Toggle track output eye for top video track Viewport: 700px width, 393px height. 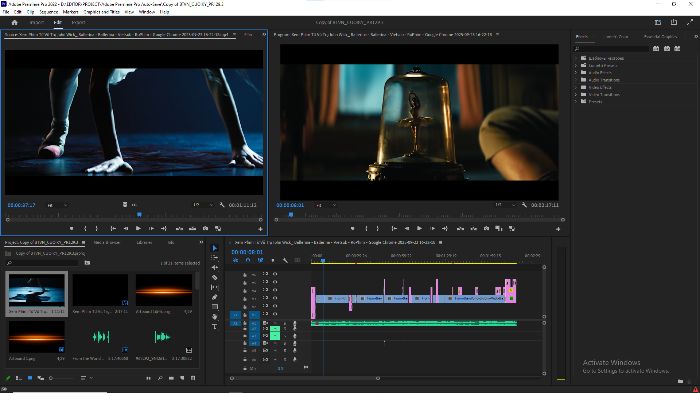[x=275, y=274]
